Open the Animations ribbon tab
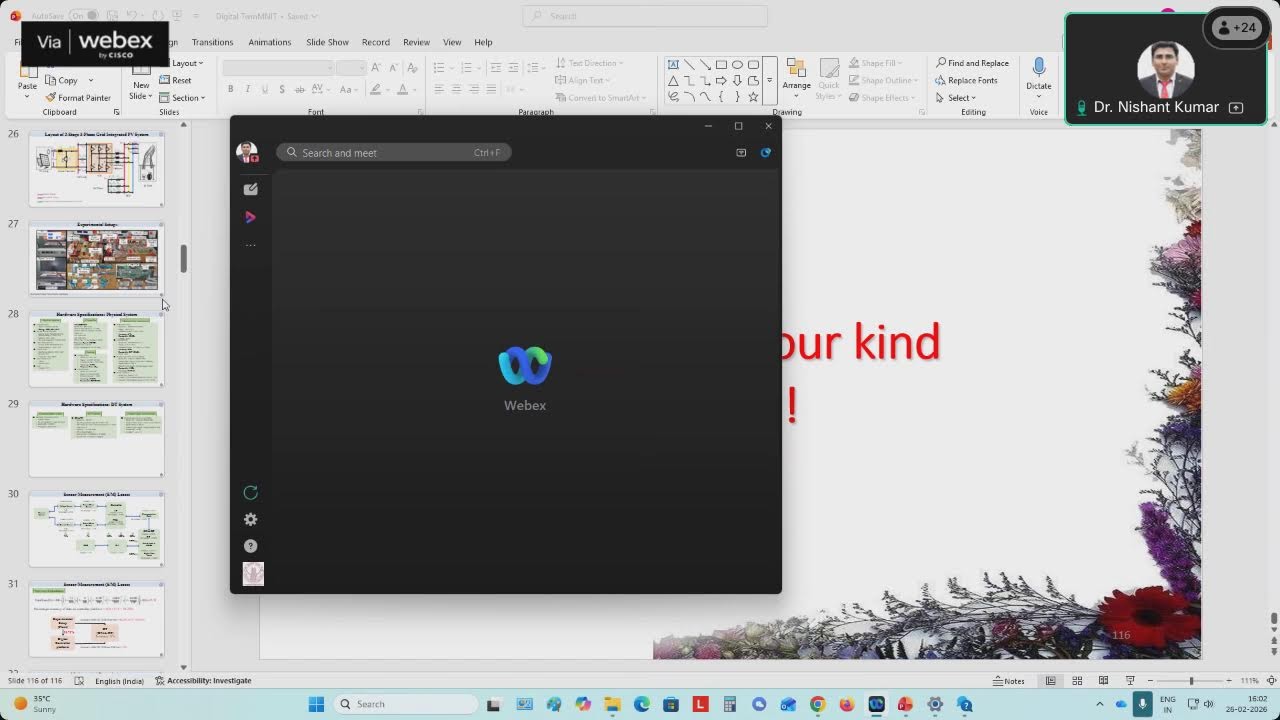 (x=270, y=42)
